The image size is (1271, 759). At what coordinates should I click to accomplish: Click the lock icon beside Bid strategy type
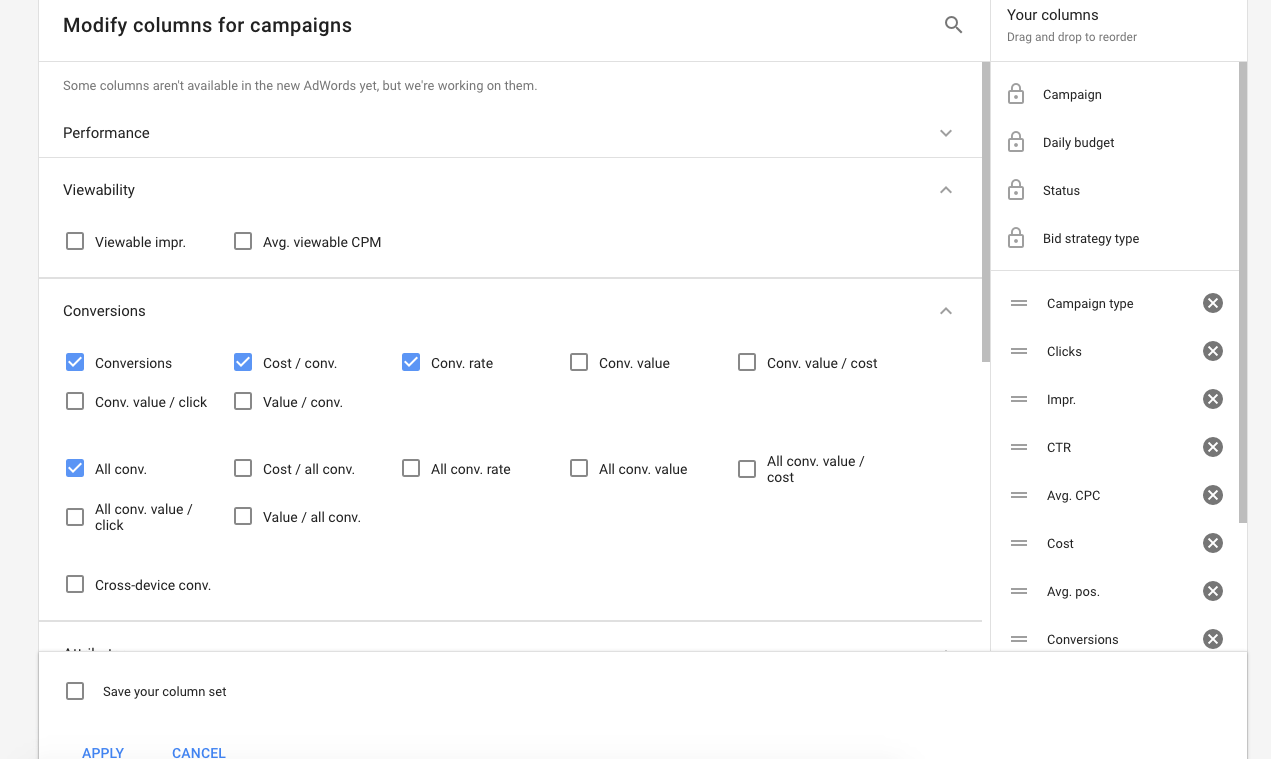click(1015, 237)
